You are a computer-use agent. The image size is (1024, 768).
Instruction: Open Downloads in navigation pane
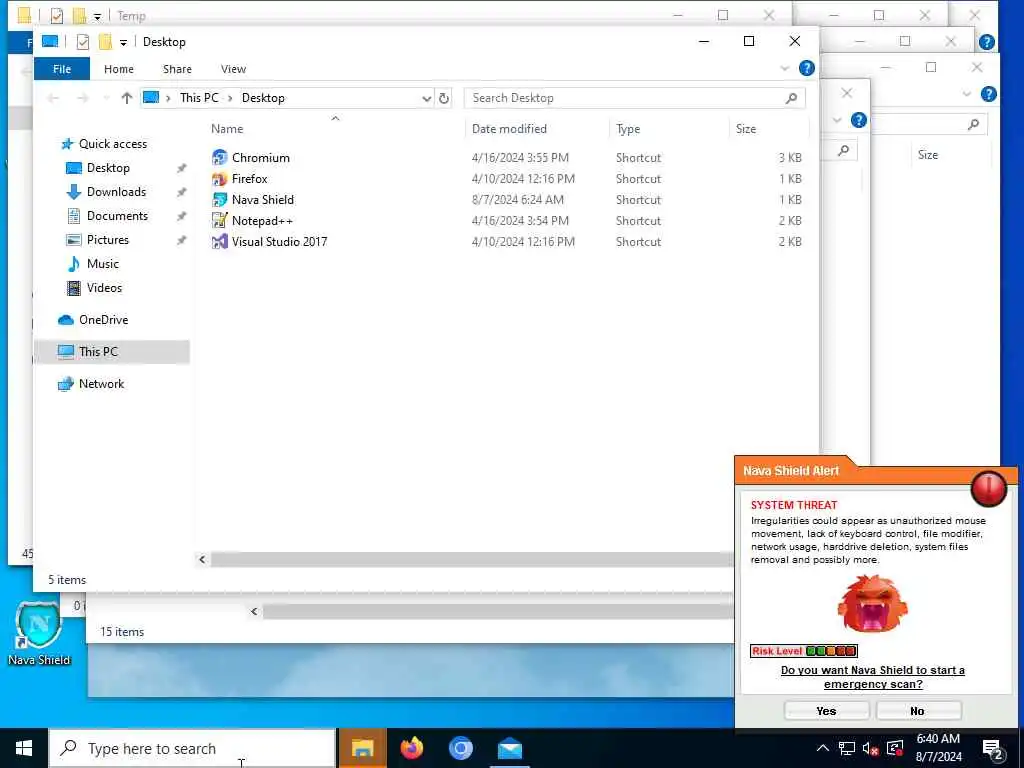[116, 191]
